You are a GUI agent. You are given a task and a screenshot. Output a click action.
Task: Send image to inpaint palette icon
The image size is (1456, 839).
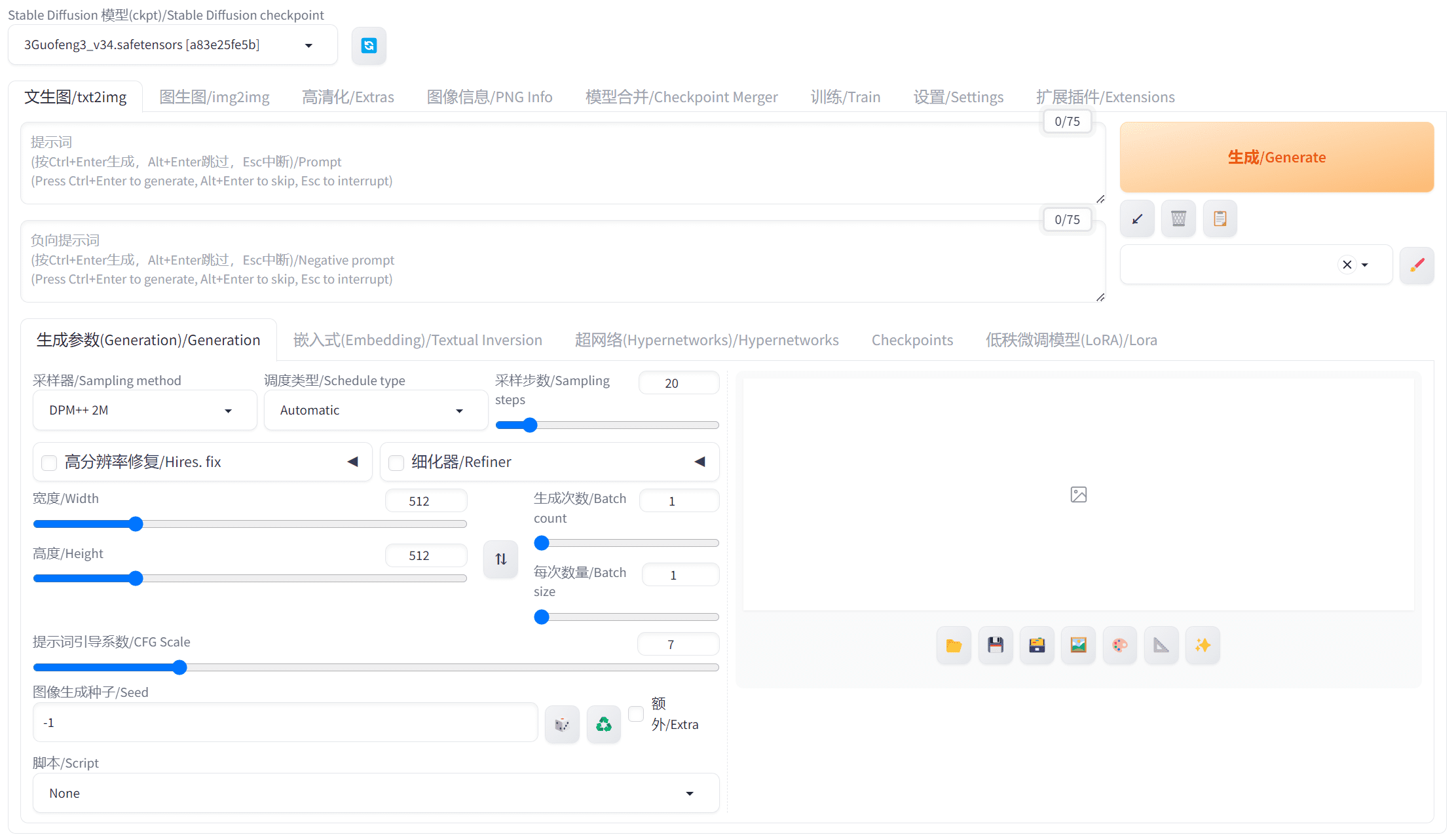1120,645
